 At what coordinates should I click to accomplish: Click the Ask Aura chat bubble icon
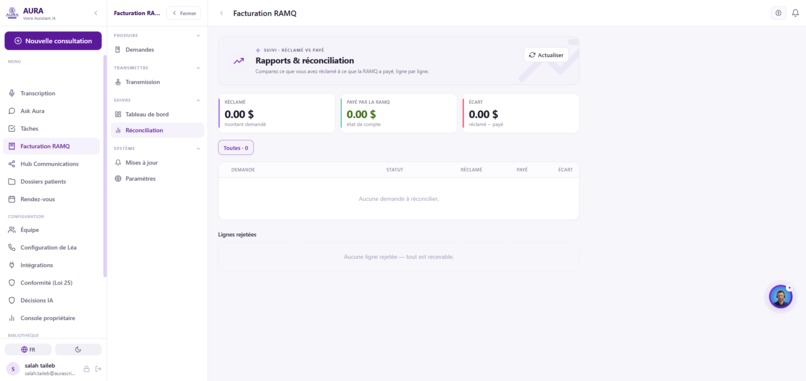(12, 111)
